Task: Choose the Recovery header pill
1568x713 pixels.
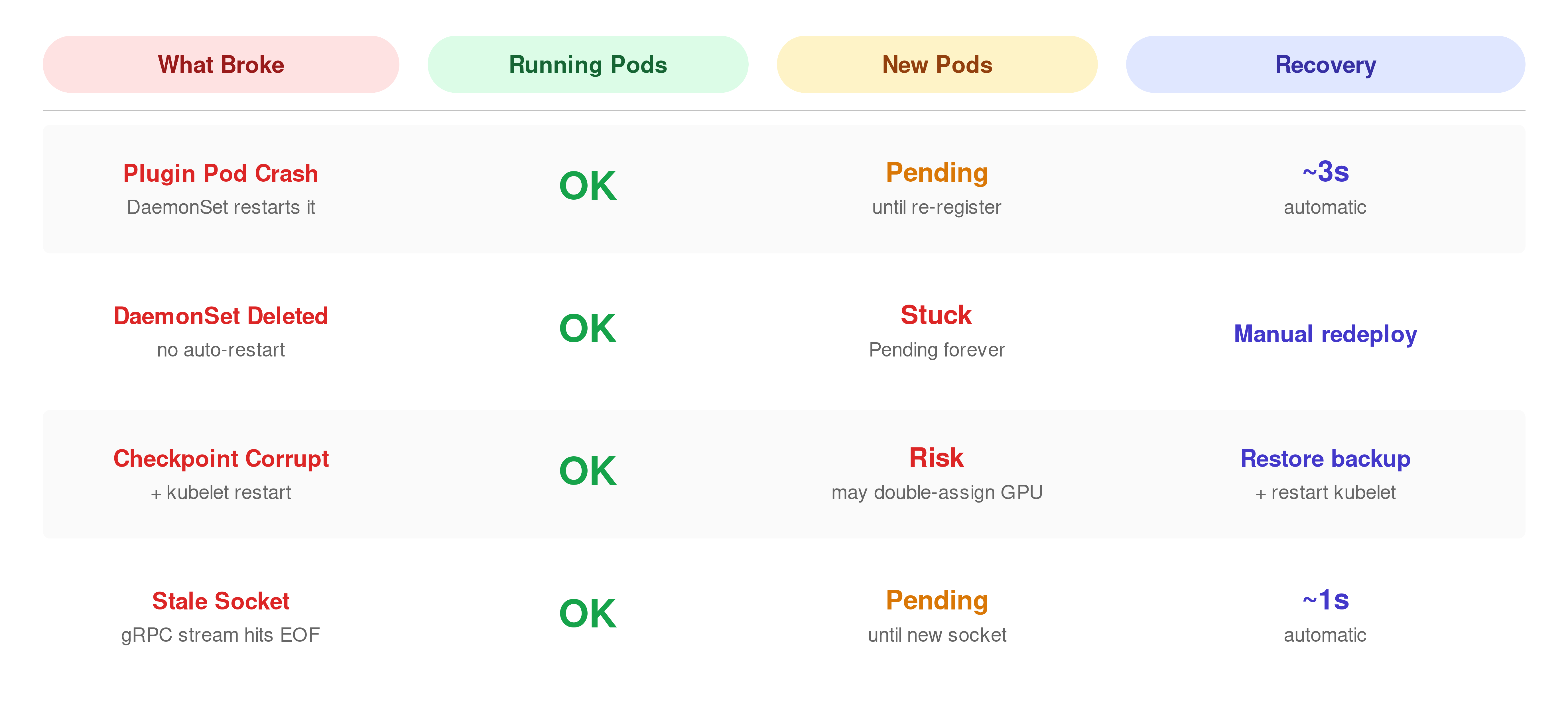Action: [1325, 64]
